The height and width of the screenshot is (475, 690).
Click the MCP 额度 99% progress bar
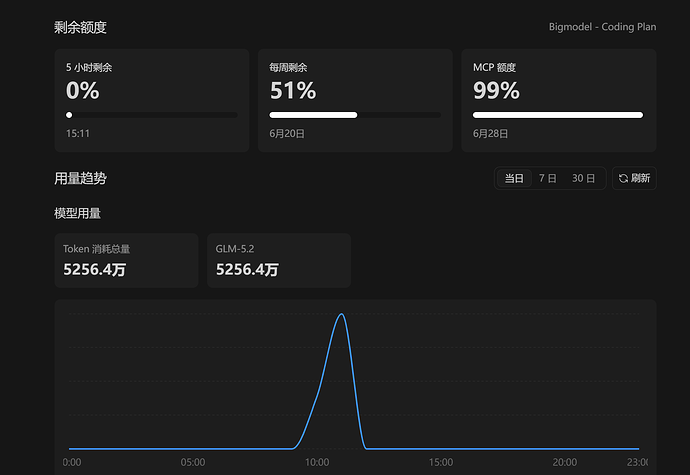point(558,115)
